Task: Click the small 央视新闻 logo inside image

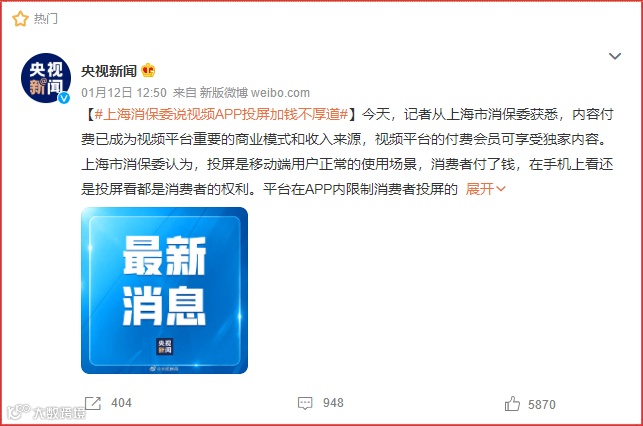Action: click(x=164, y=346)
